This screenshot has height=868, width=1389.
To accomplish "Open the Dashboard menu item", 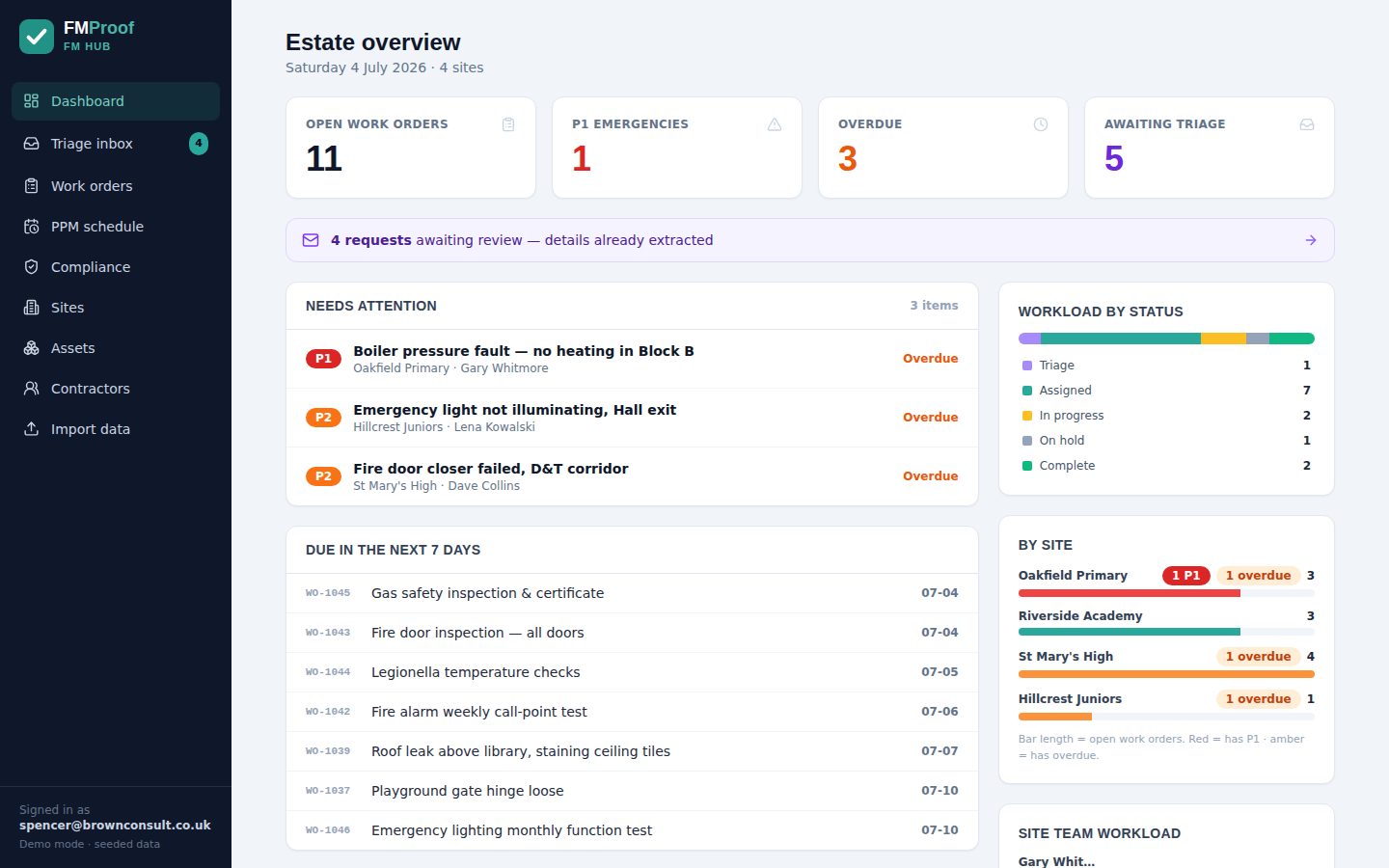I will tap(116, 101).
